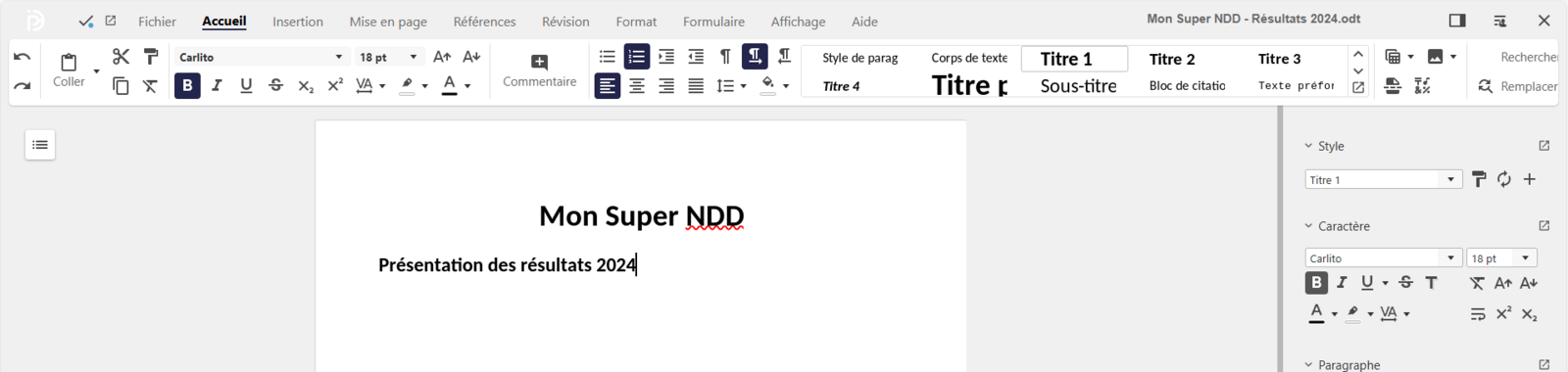
Task: Insert a page break icon
Action: click(x=1393, y=86)
